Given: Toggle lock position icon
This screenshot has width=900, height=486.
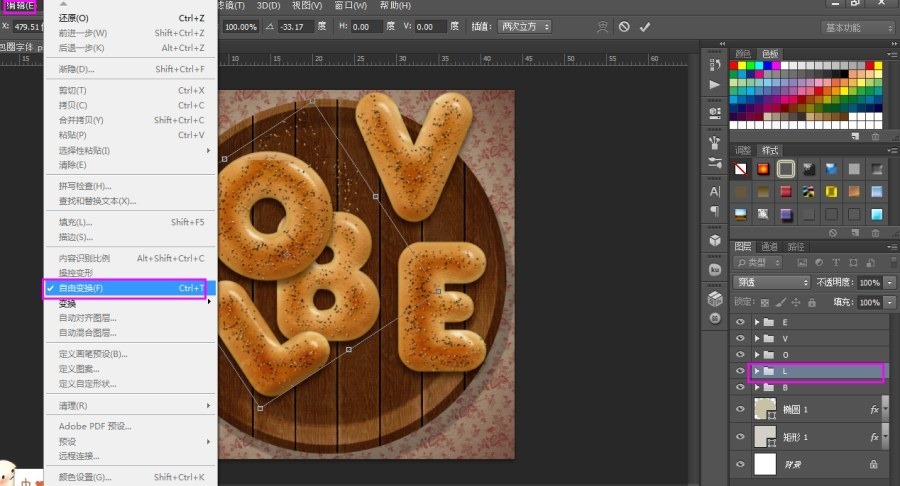Looking at the screenshot, I should [796, 302].
